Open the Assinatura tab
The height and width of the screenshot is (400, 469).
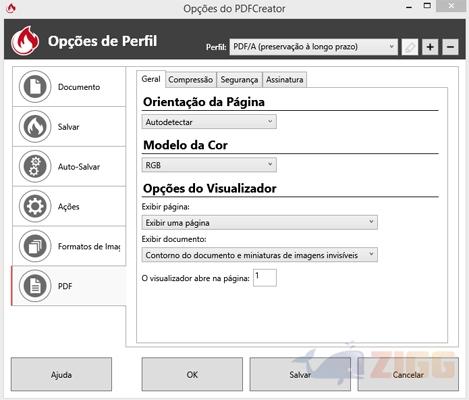coord(285,80)
